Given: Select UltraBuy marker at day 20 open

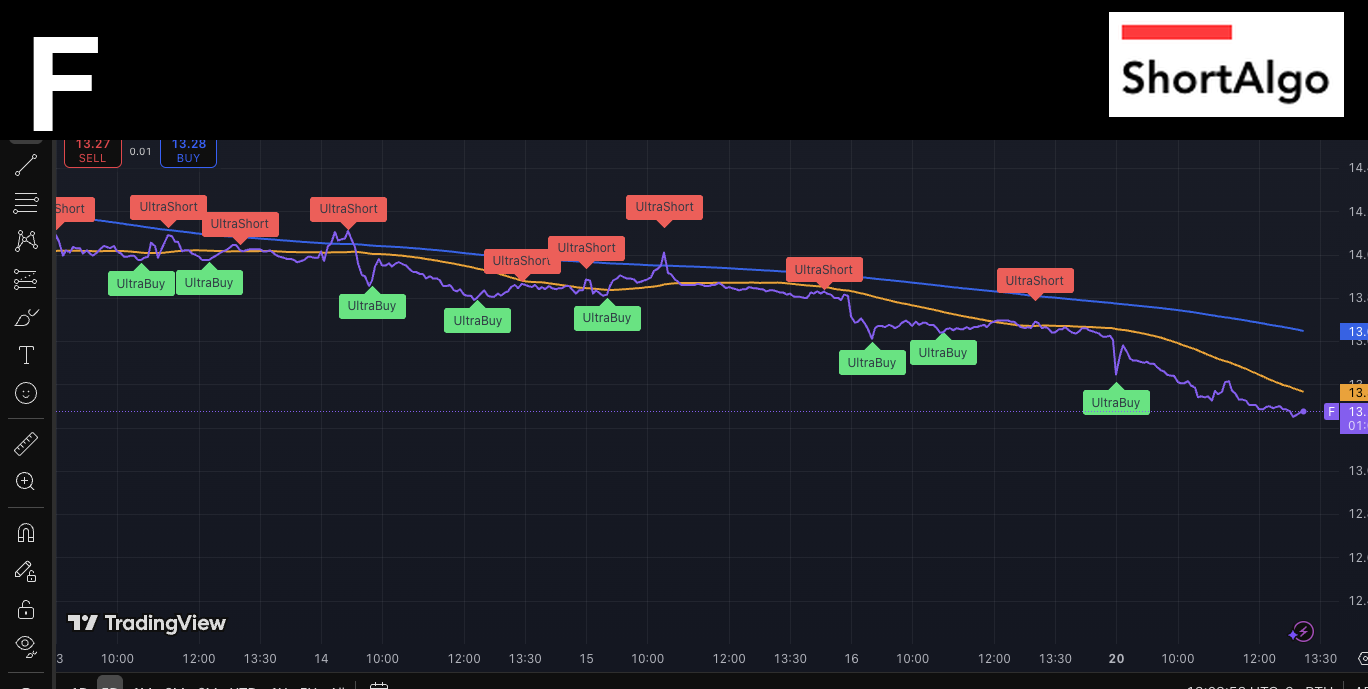Looking at the screenshot, I should pyautogui.click(x=1116, y=402).
